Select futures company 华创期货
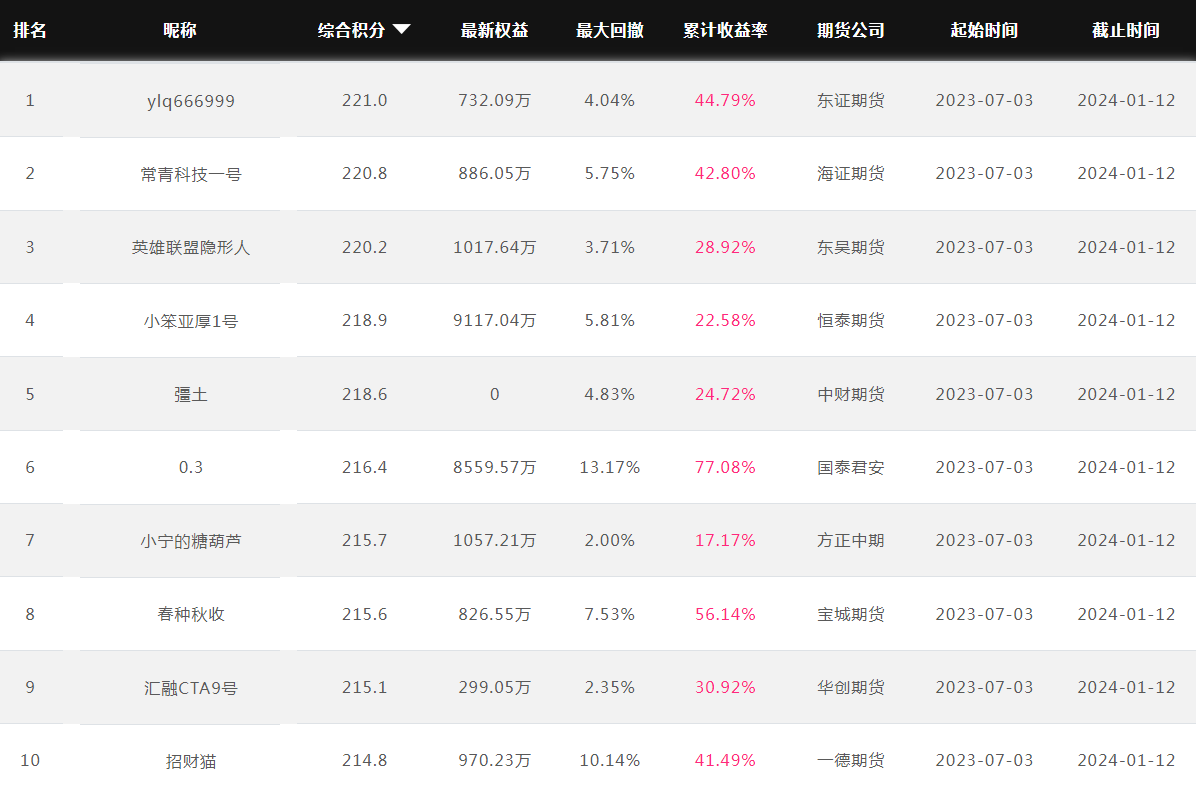Viewport: 1196px width, 794px height. pos(850,687)
